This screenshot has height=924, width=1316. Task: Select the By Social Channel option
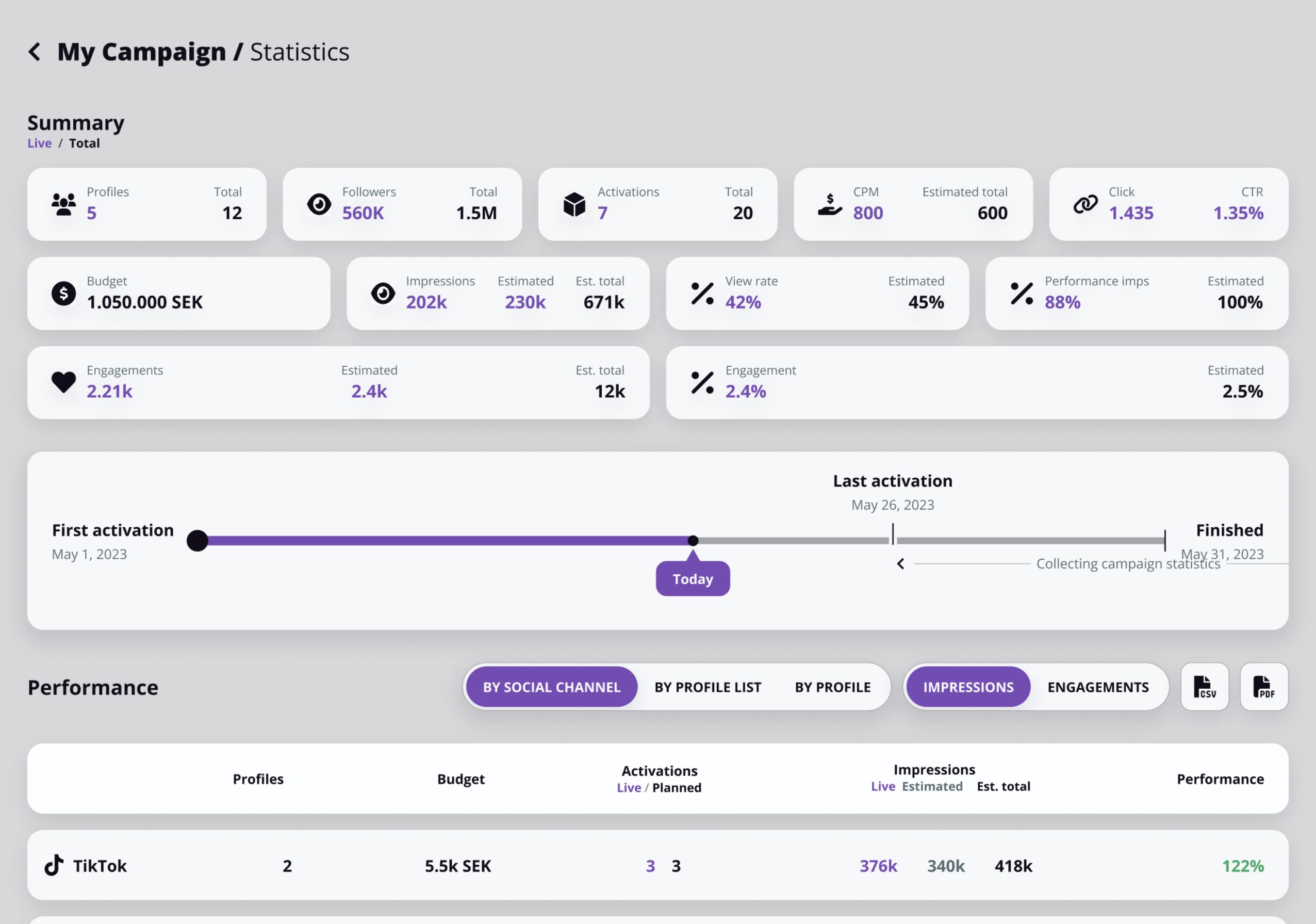pos(551,687)
